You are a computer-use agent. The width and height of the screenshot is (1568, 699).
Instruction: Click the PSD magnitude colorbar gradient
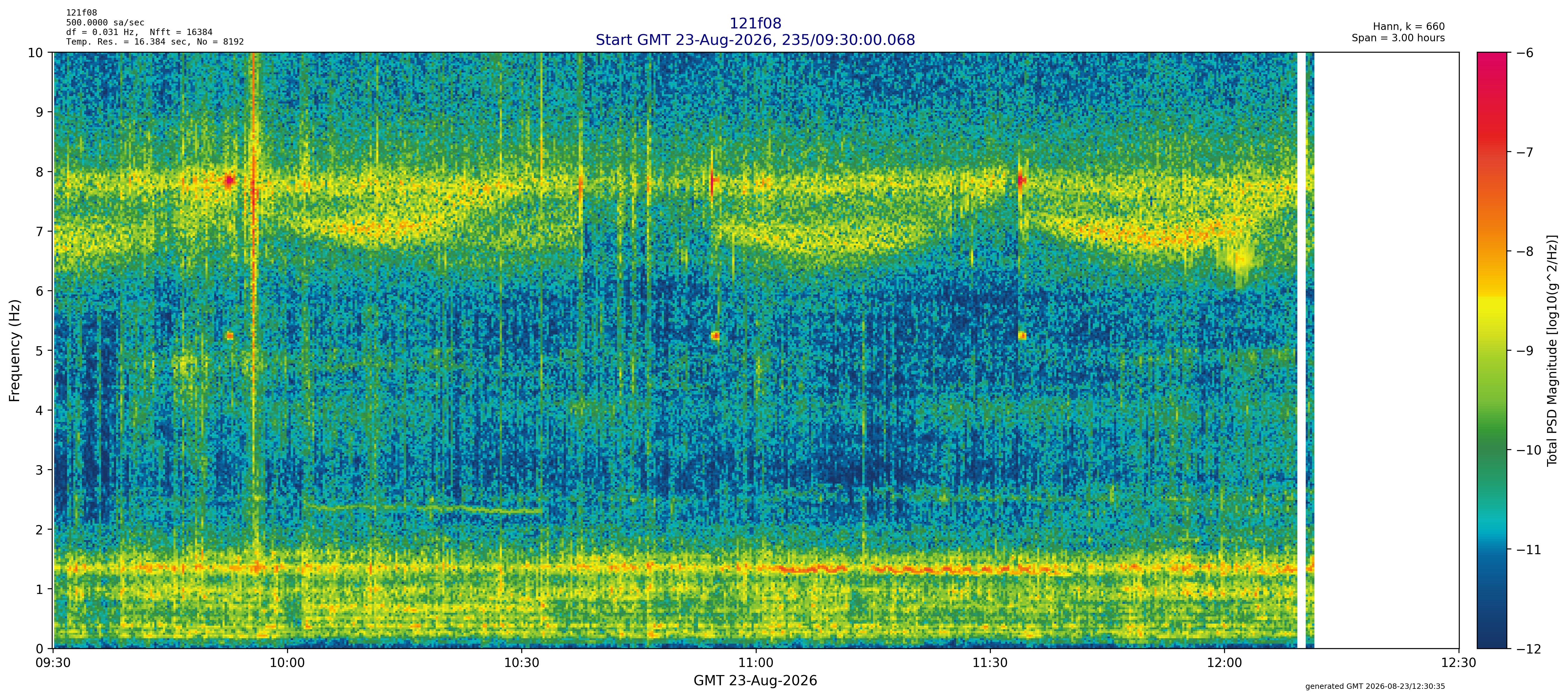coord(1493,351)
